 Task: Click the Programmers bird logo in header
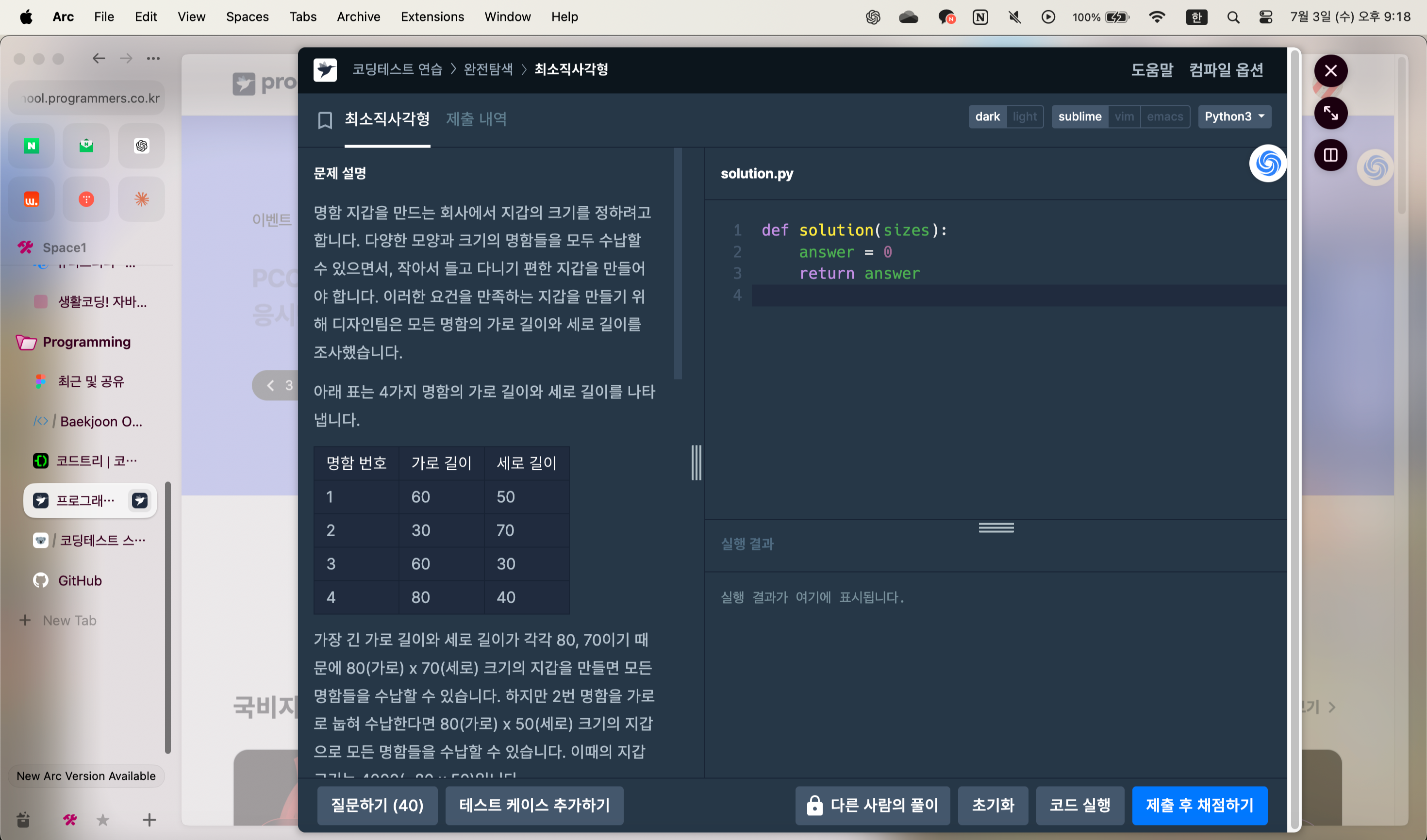325,69
